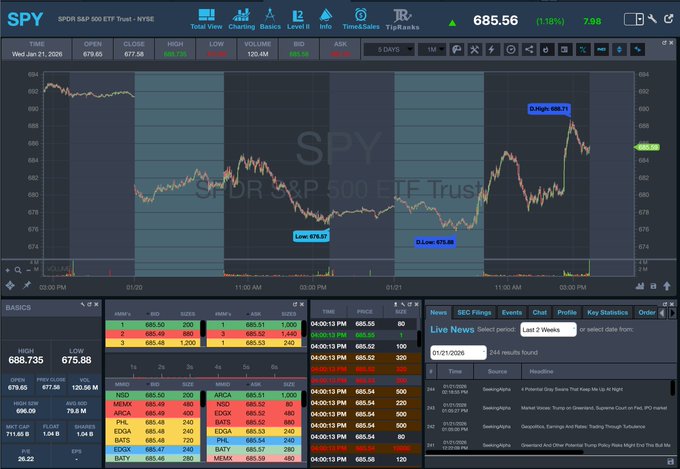This screenshot has height=469, width=680.
Task: Open the Total View layout
Action: click(x=206, y=20)
